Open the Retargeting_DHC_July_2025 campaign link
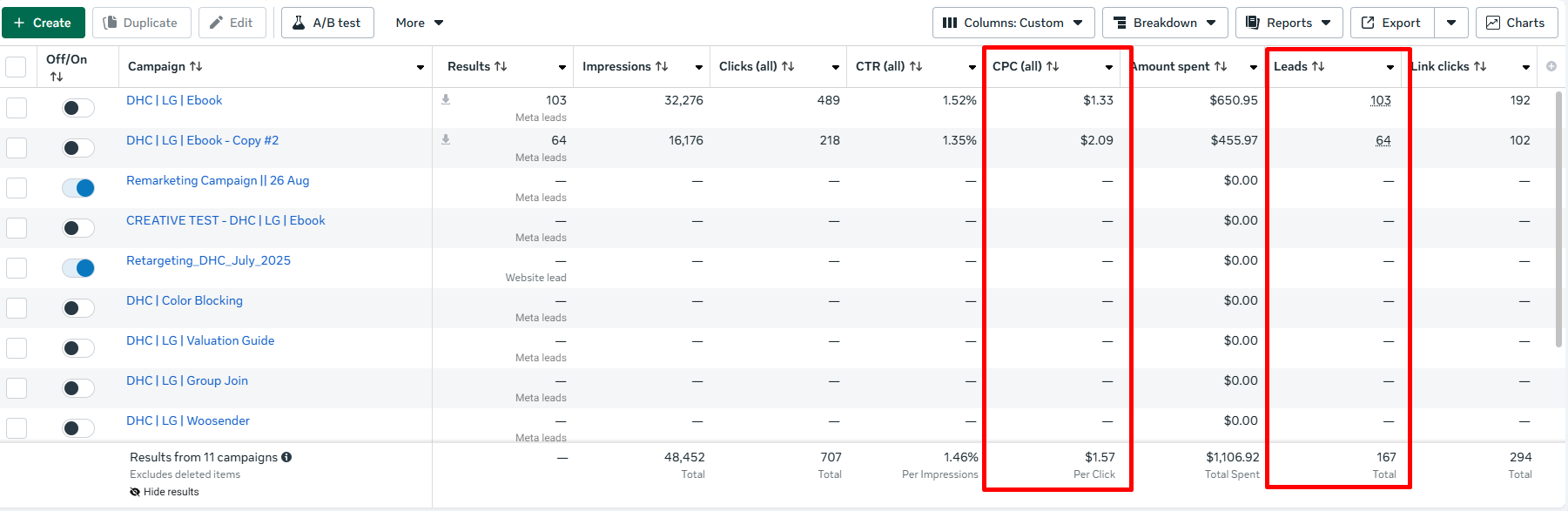This screenshot has height=511, width=1568. click(208, 260)
